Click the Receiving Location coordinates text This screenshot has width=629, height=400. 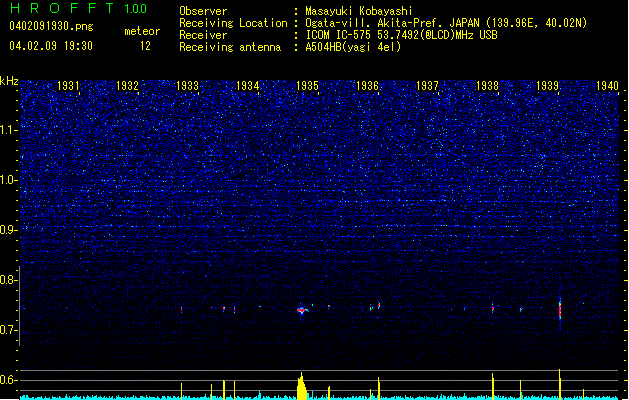pyautogui.click(x=446, y=23)
